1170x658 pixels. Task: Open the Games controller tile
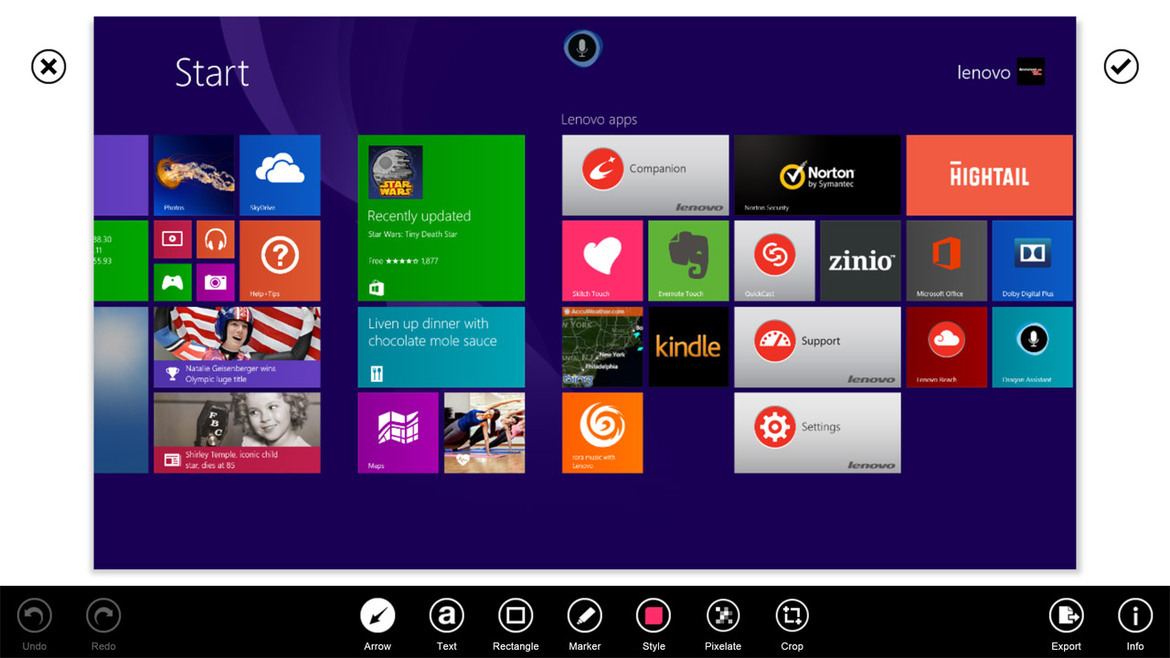pyautogui.click(x=172, y=283)
